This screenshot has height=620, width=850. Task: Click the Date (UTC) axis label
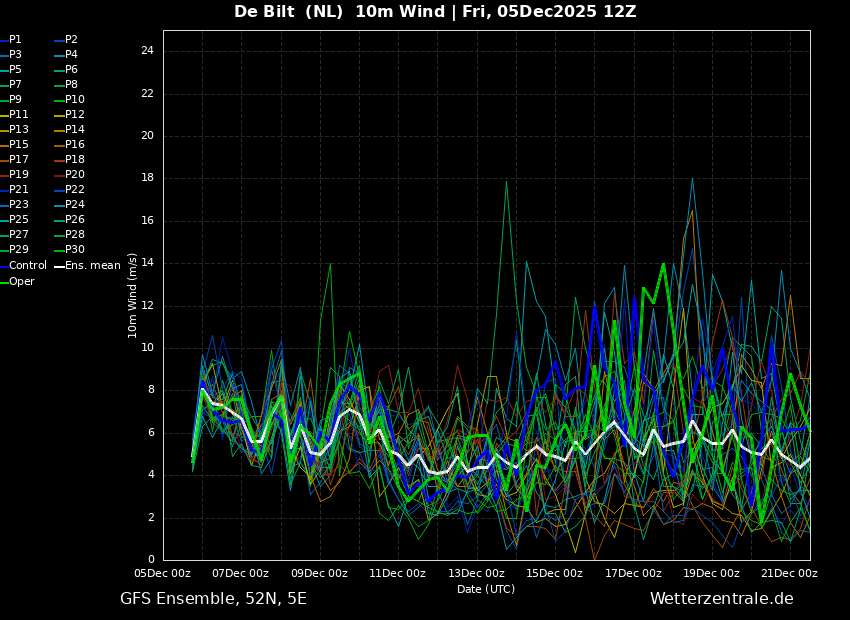pyautogui.click(x=486, y=589)
